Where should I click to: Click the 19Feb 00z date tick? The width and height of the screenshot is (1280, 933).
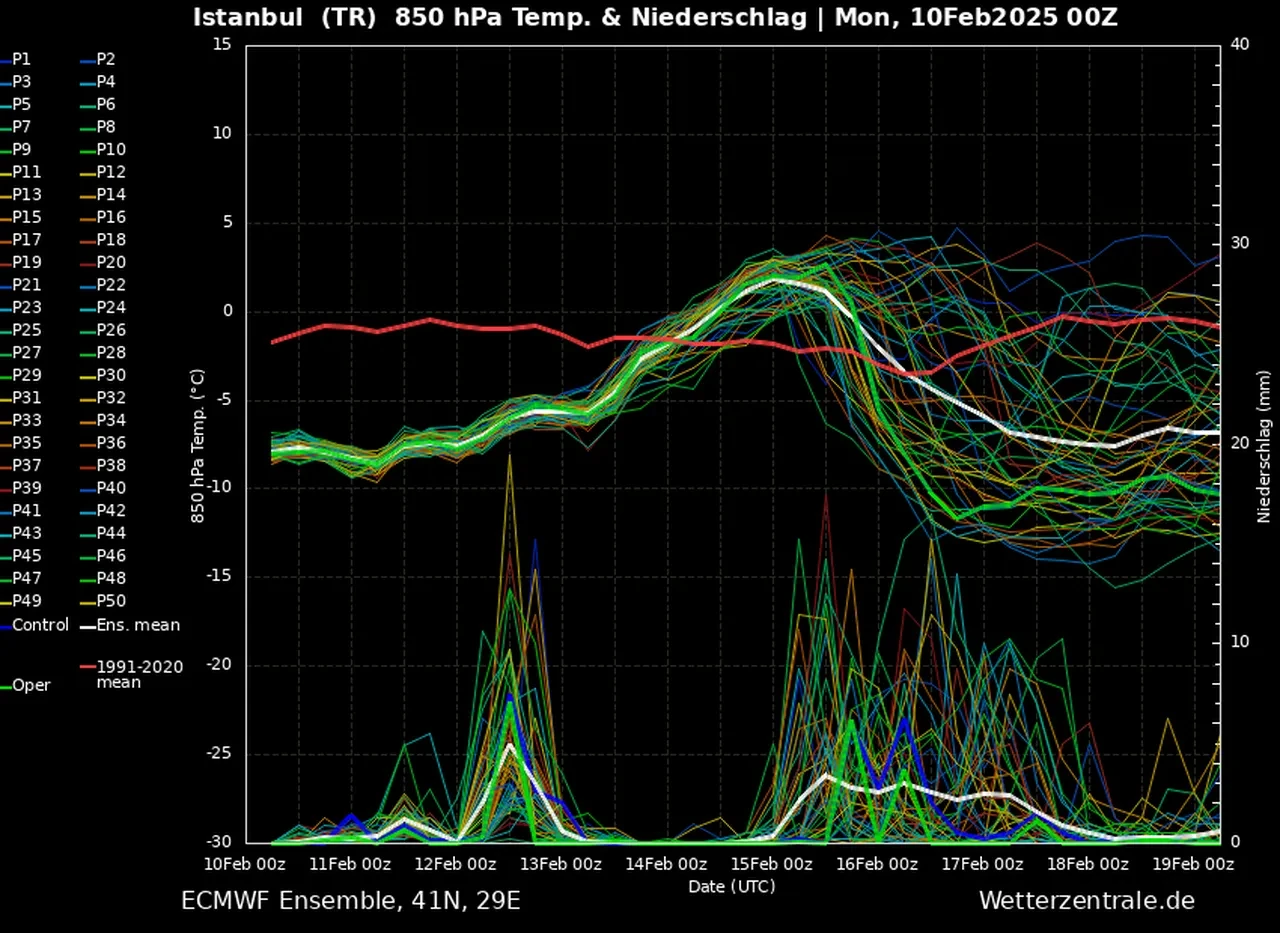click(x=1192, y=863)
